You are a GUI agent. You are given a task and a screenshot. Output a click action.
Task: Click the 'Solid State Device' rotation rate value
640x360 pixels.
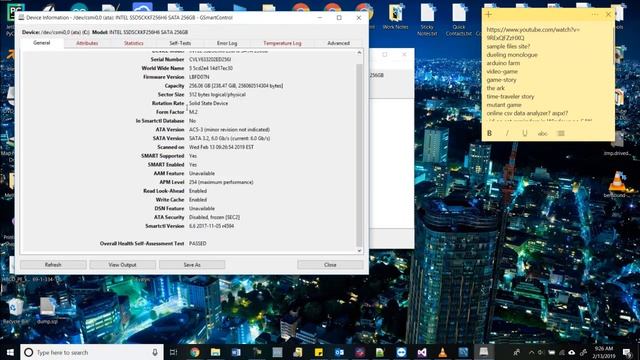(209, 103)
